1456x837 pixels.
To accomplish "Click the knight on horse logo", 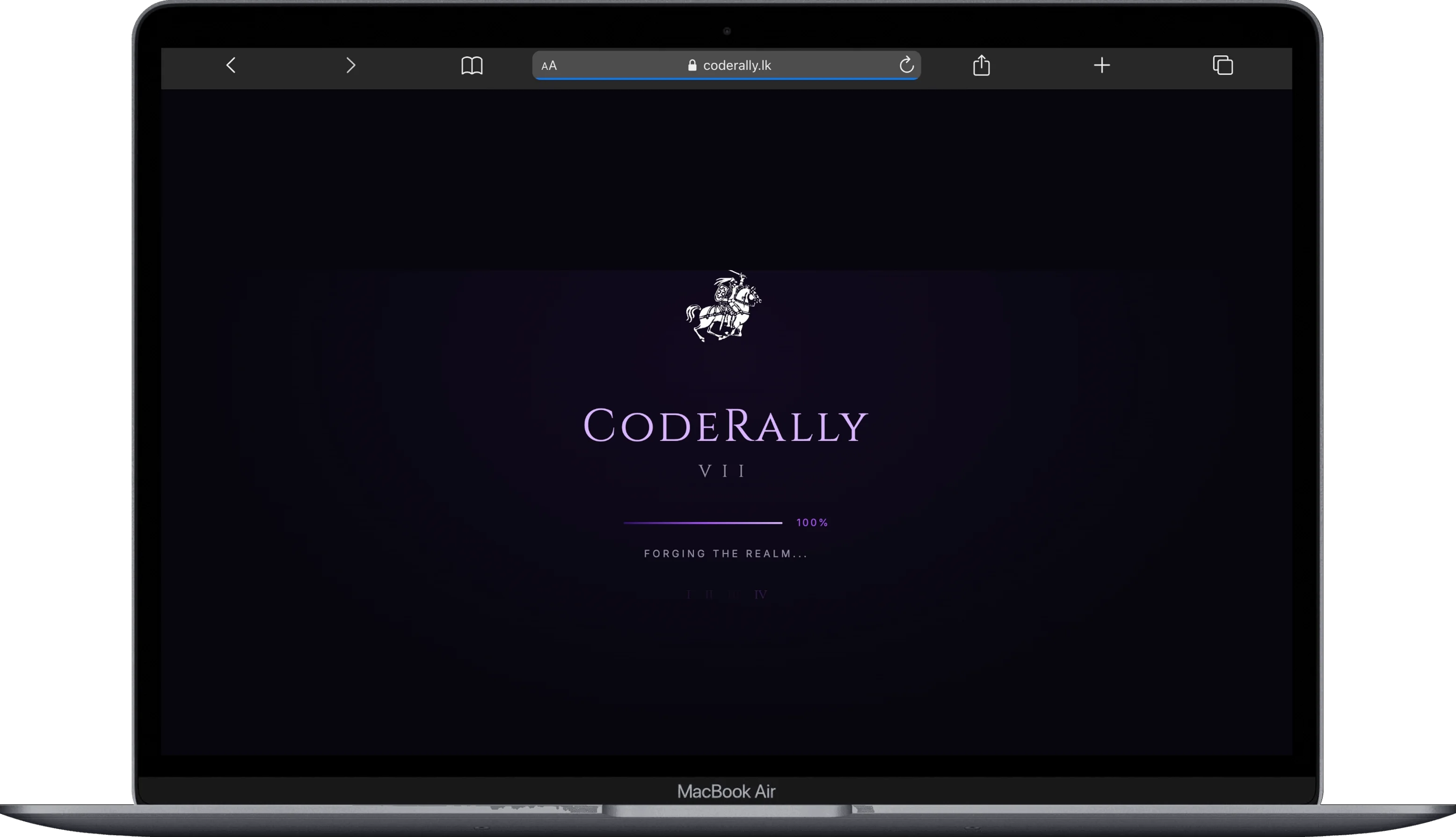I will (x=724, y=306).
